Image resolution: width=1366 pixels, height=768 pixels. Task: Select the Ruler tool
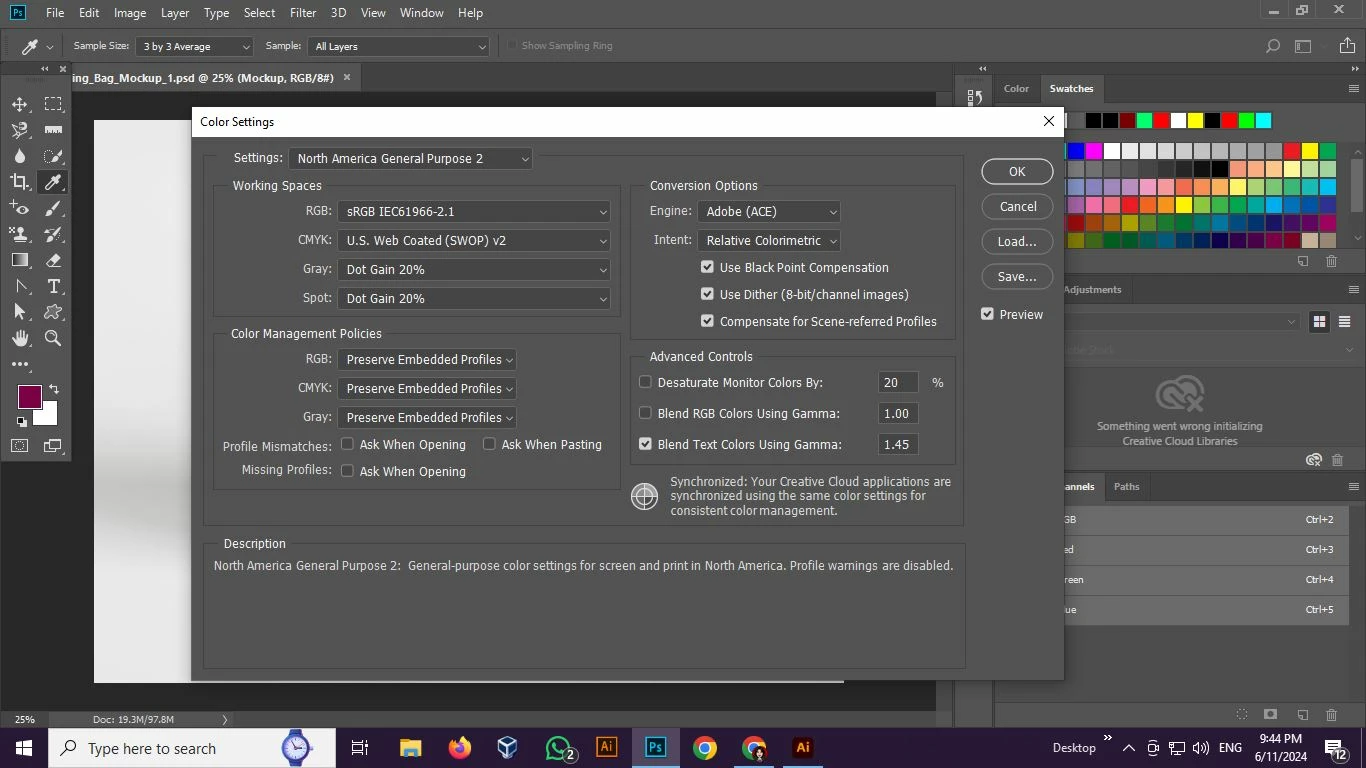53,130
